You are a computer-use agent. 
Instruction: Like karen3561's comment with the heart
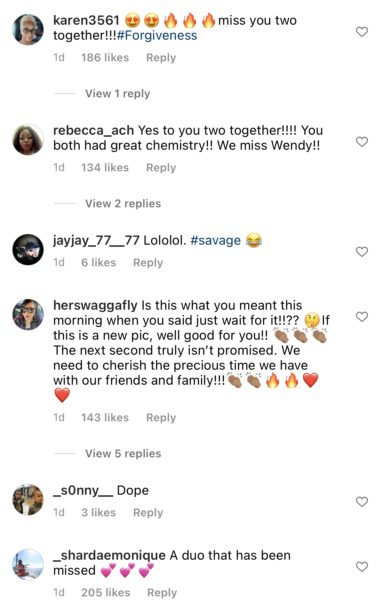click(x=362, y=32)
